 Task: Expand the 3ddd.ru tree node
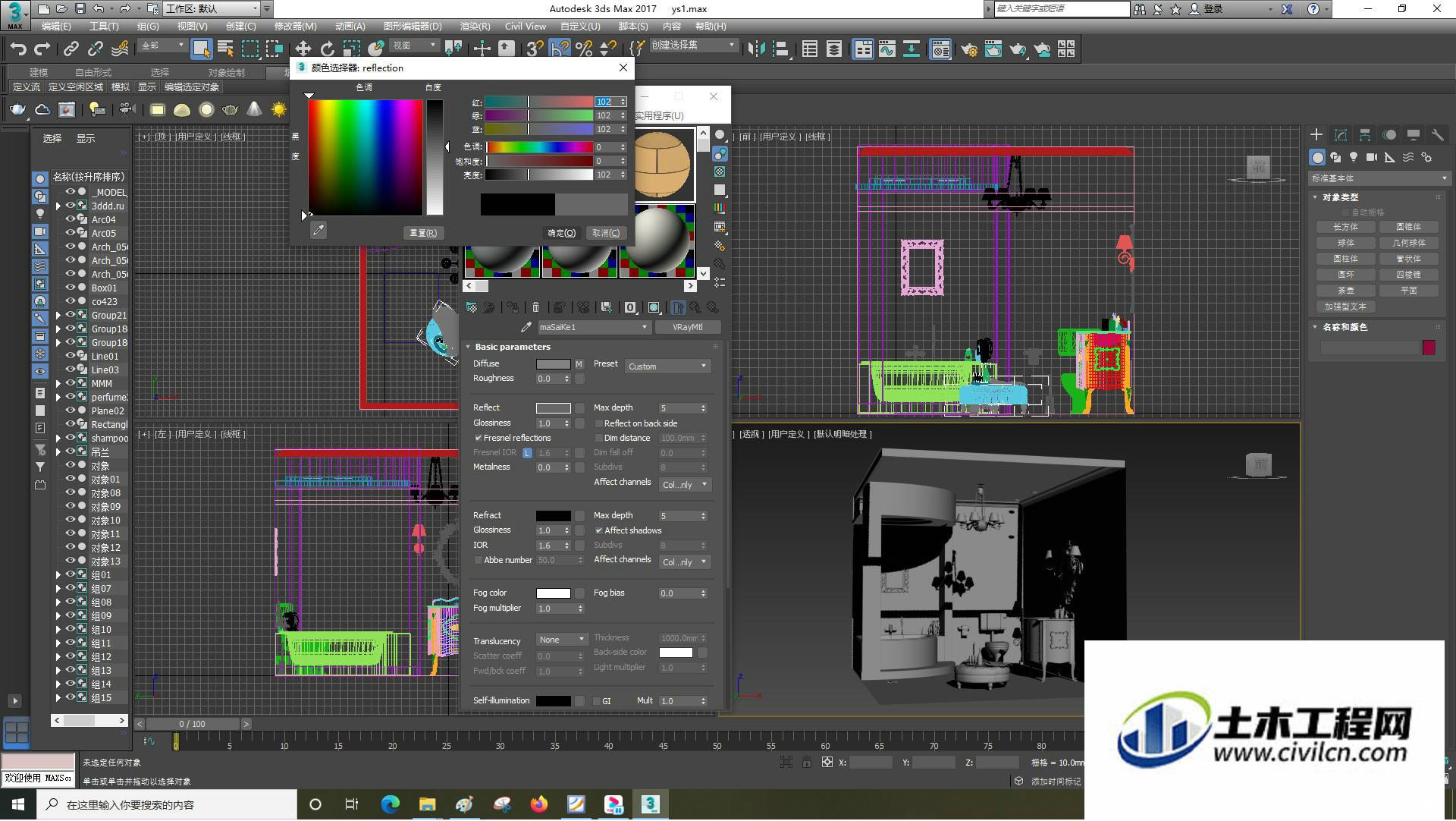coord(58,206)
